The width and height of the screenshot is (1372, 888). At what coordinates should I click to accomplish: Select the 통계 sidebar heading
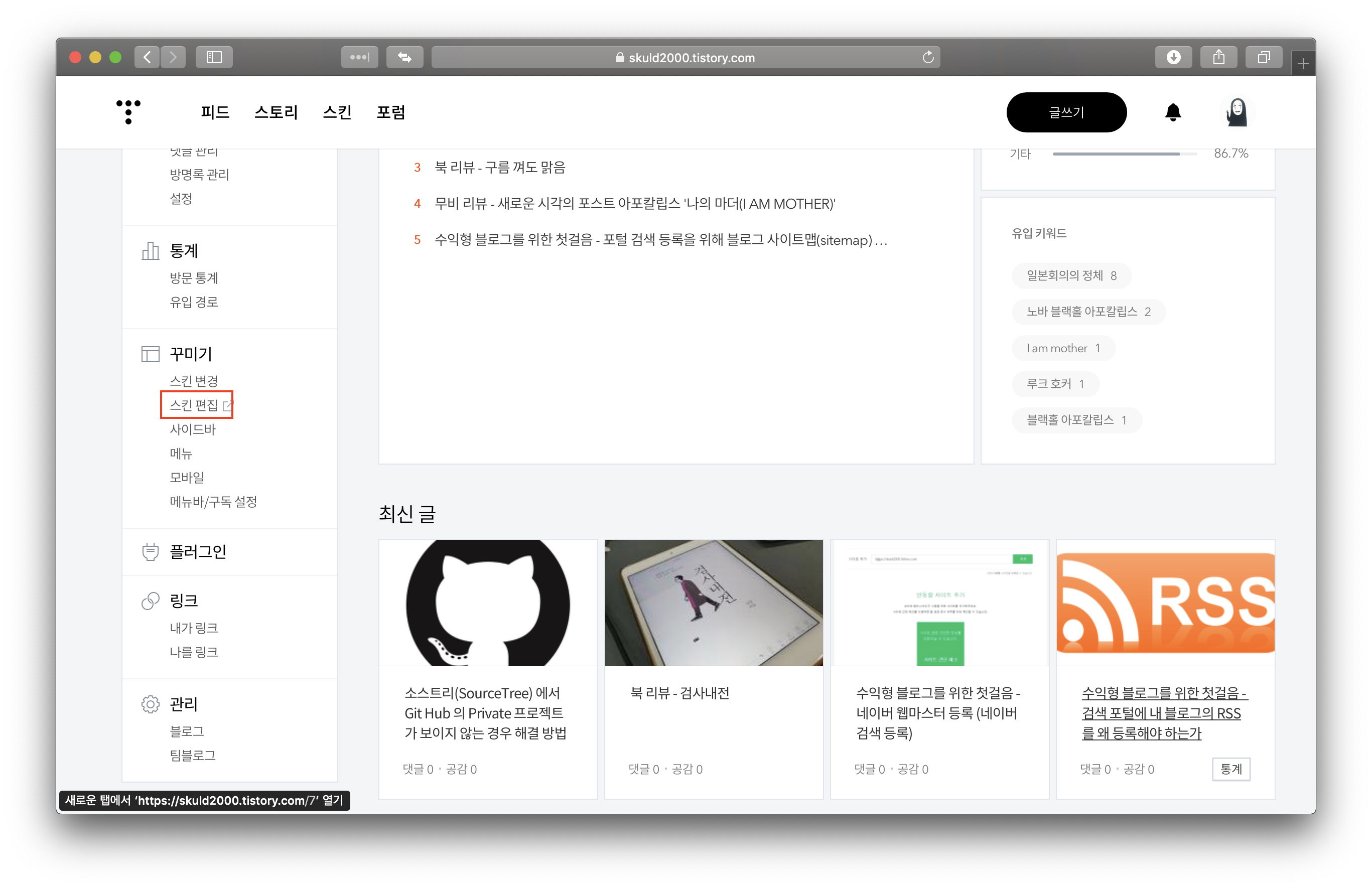click(x=184, y=251)
